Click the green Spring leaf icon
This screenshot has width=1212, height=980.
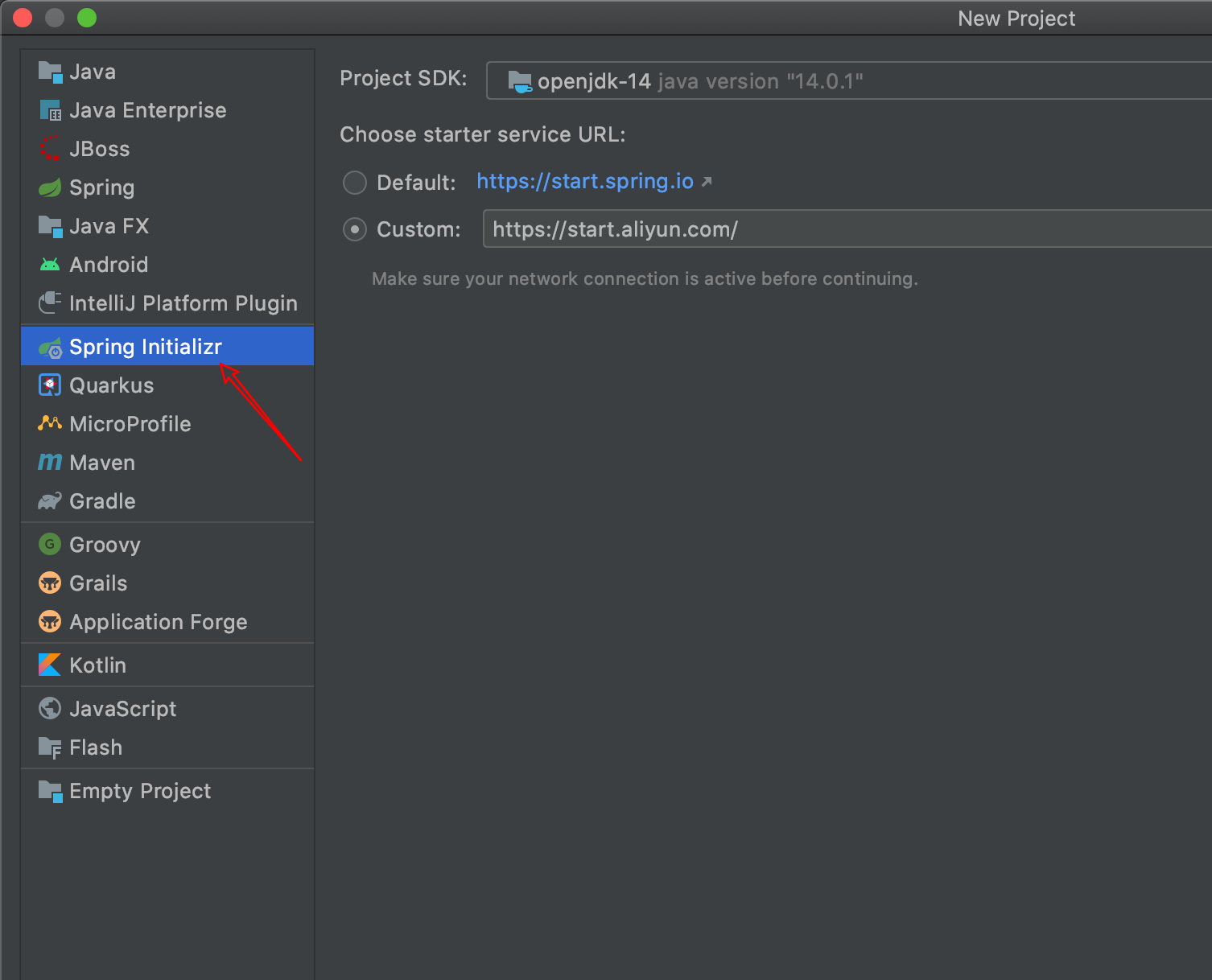point(50,188)
